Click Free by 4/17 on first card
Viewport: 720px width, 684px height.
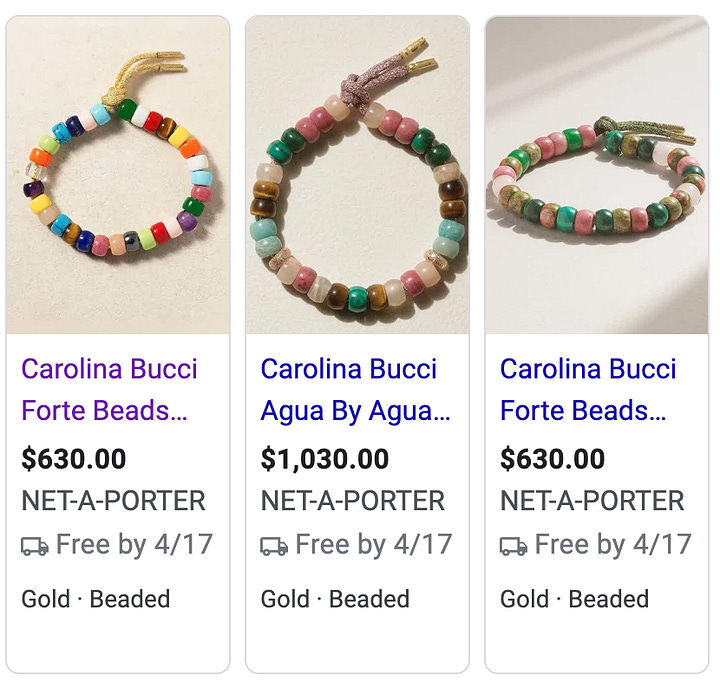(x=134, y=544)
